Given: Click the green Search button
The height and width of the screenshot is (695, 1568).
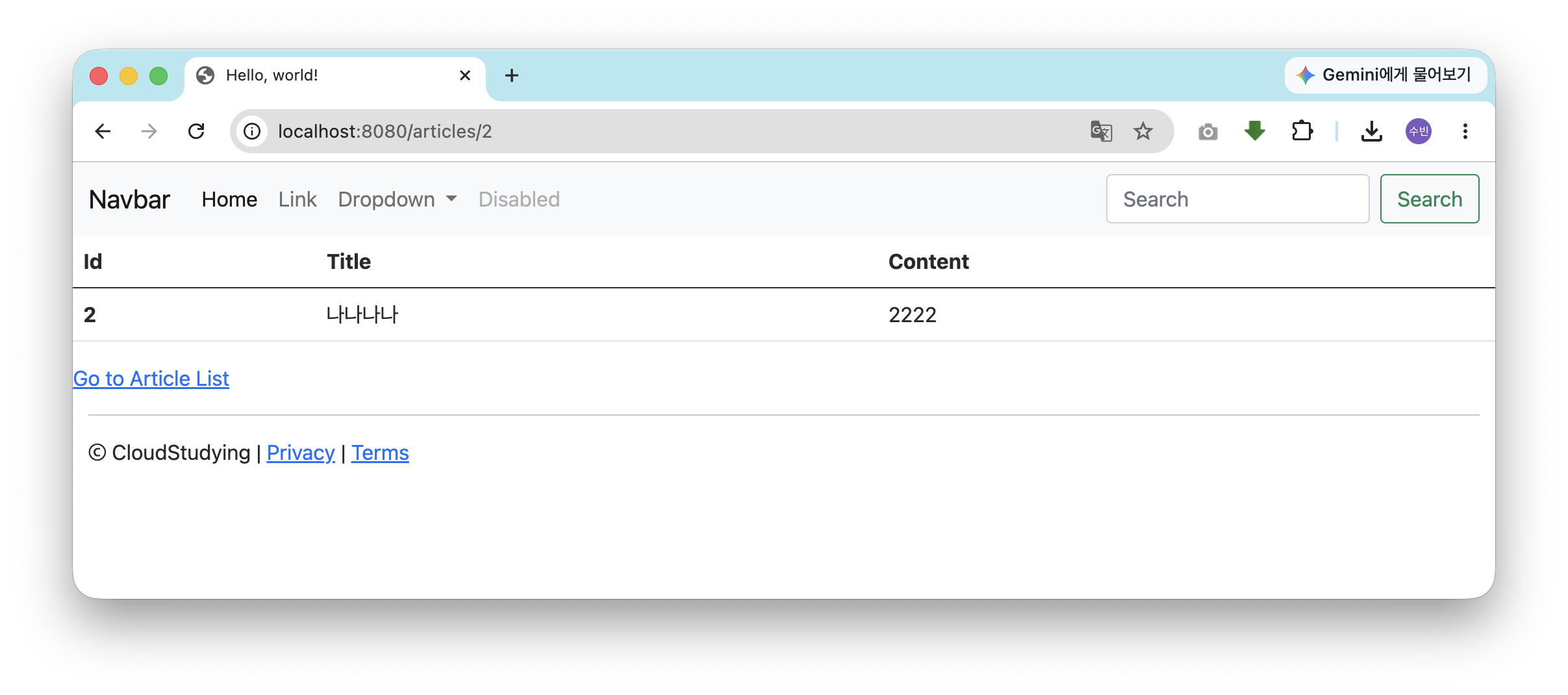Looking at the screenshot, I should 1430,199.
